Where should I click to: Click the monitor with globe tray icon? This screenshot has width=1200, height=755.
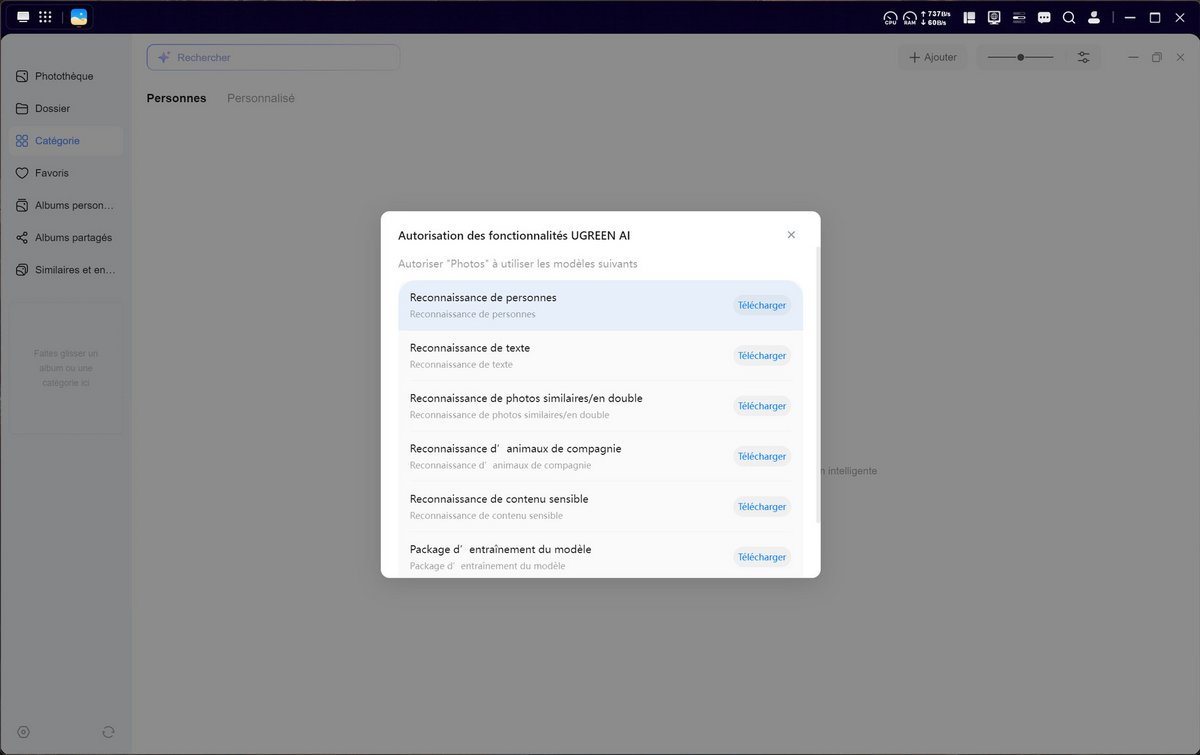[994, 17]
